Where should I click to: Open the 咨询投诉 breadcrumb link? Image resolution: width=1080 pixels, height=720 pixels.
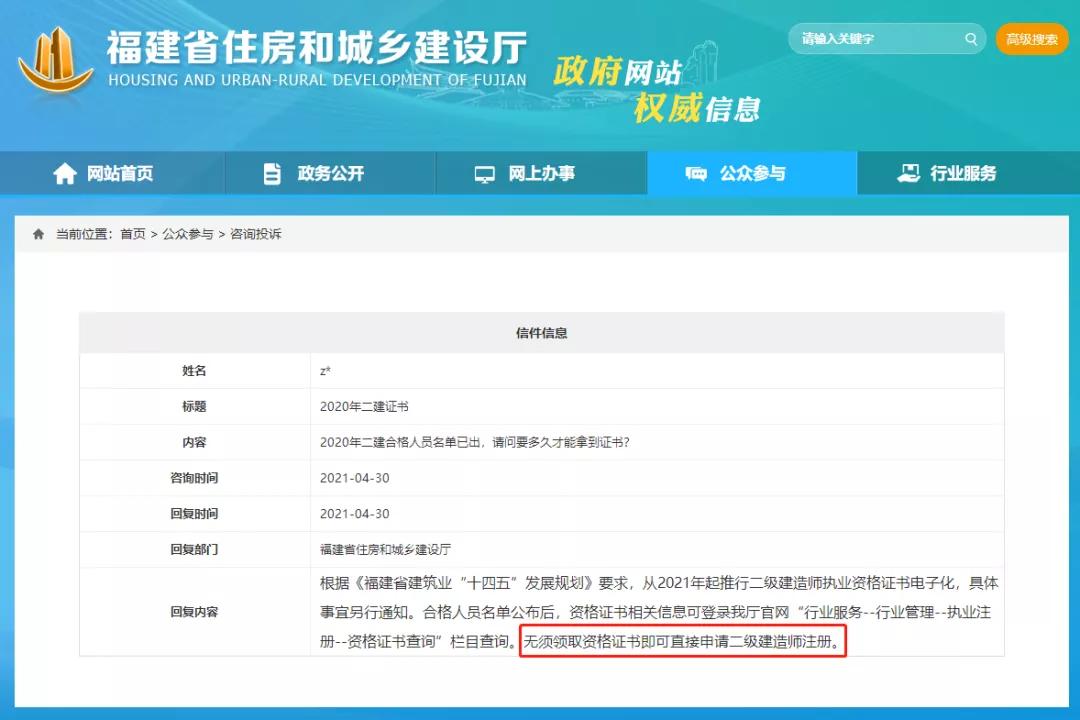click(256, 234)
